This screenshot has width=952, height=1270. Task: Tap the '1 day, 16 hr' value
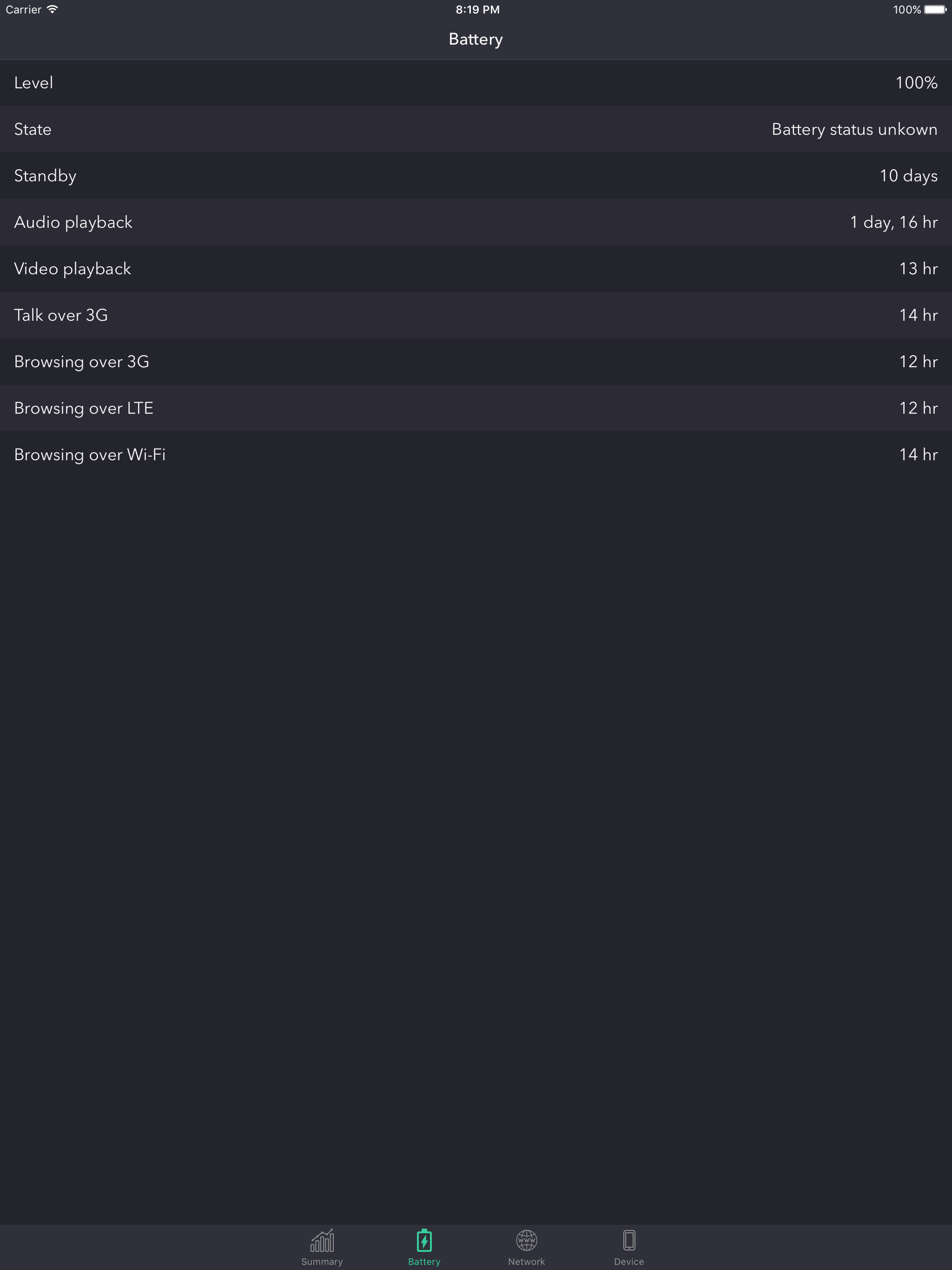pos(893,222)
